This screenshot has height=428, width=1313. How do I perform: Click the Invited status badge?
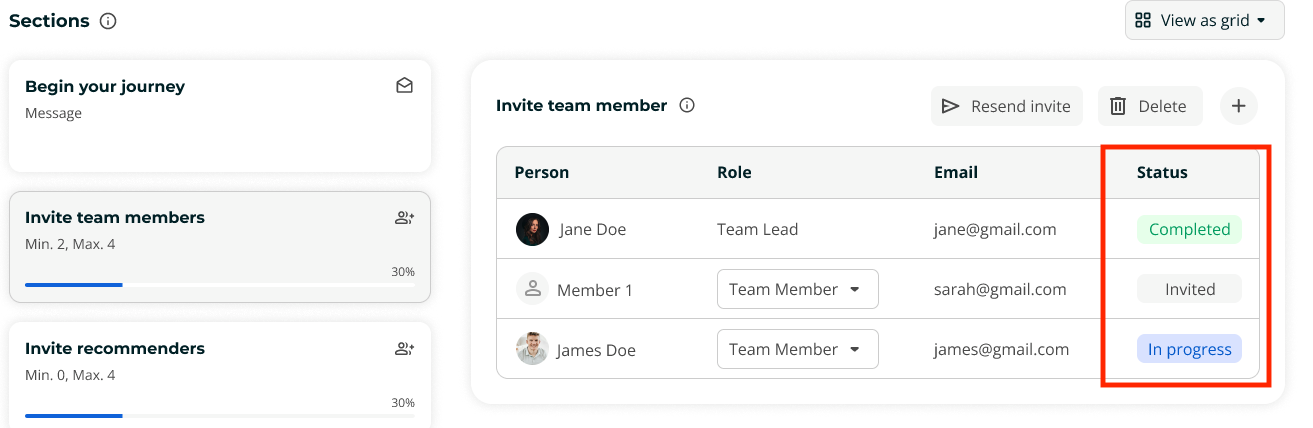point(1189,289)
